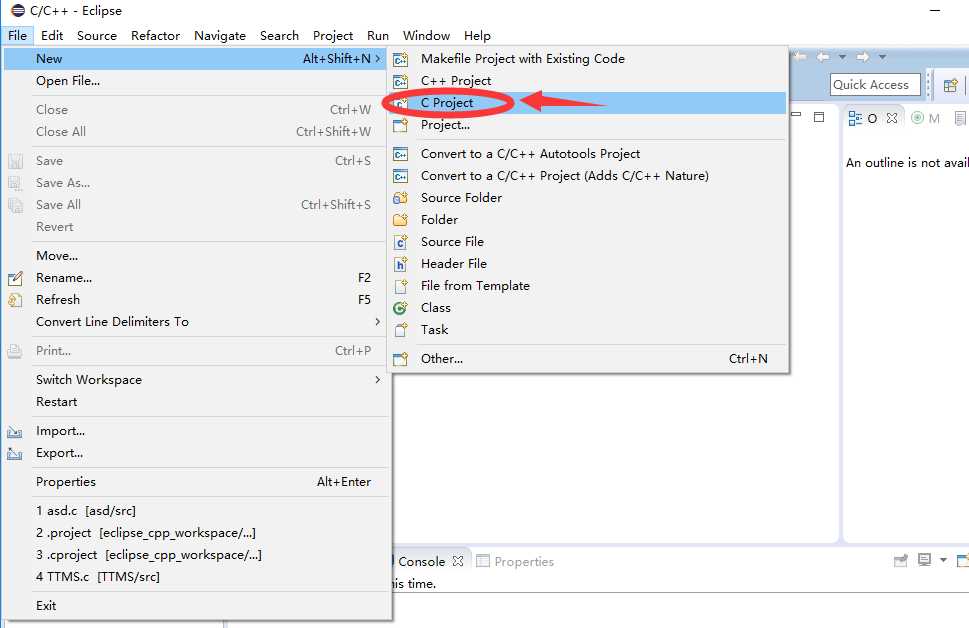This screenshot has height=628, width=969.
Task: Close the Console tab
Action: coord(458,561)
